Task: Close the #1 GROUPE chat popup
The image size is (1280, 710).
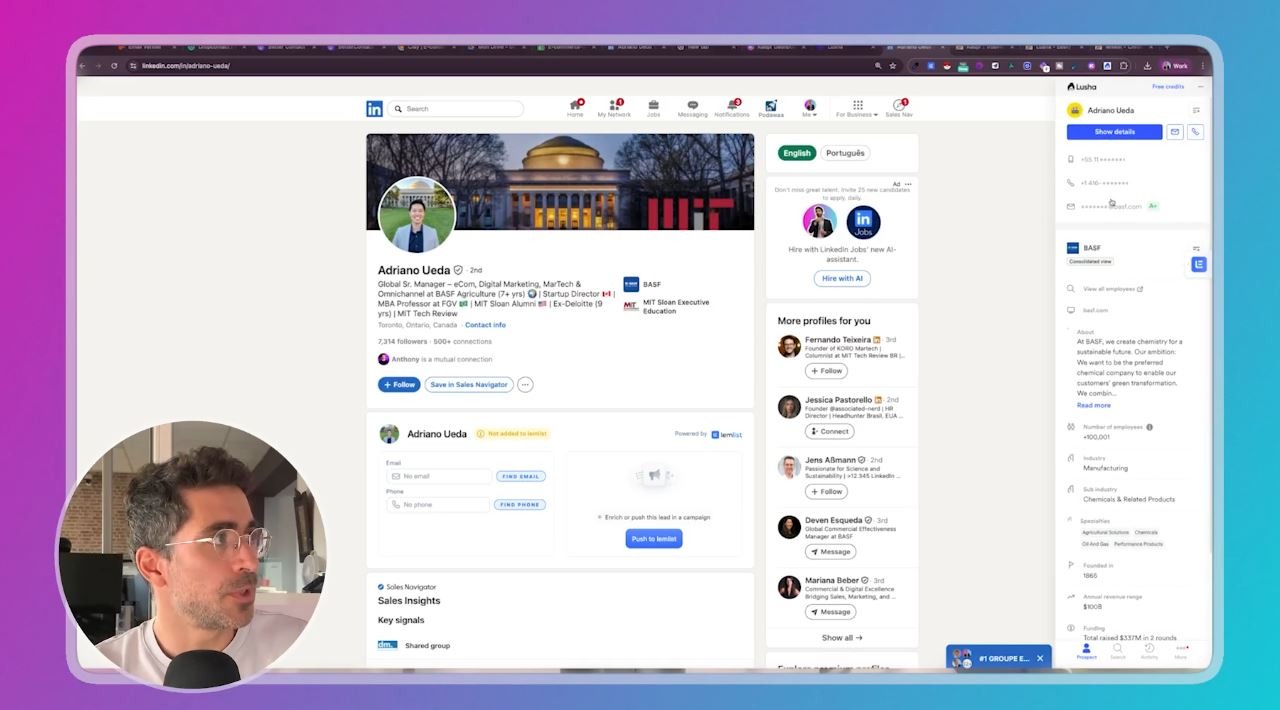Action: click(x=1040, y=658)
